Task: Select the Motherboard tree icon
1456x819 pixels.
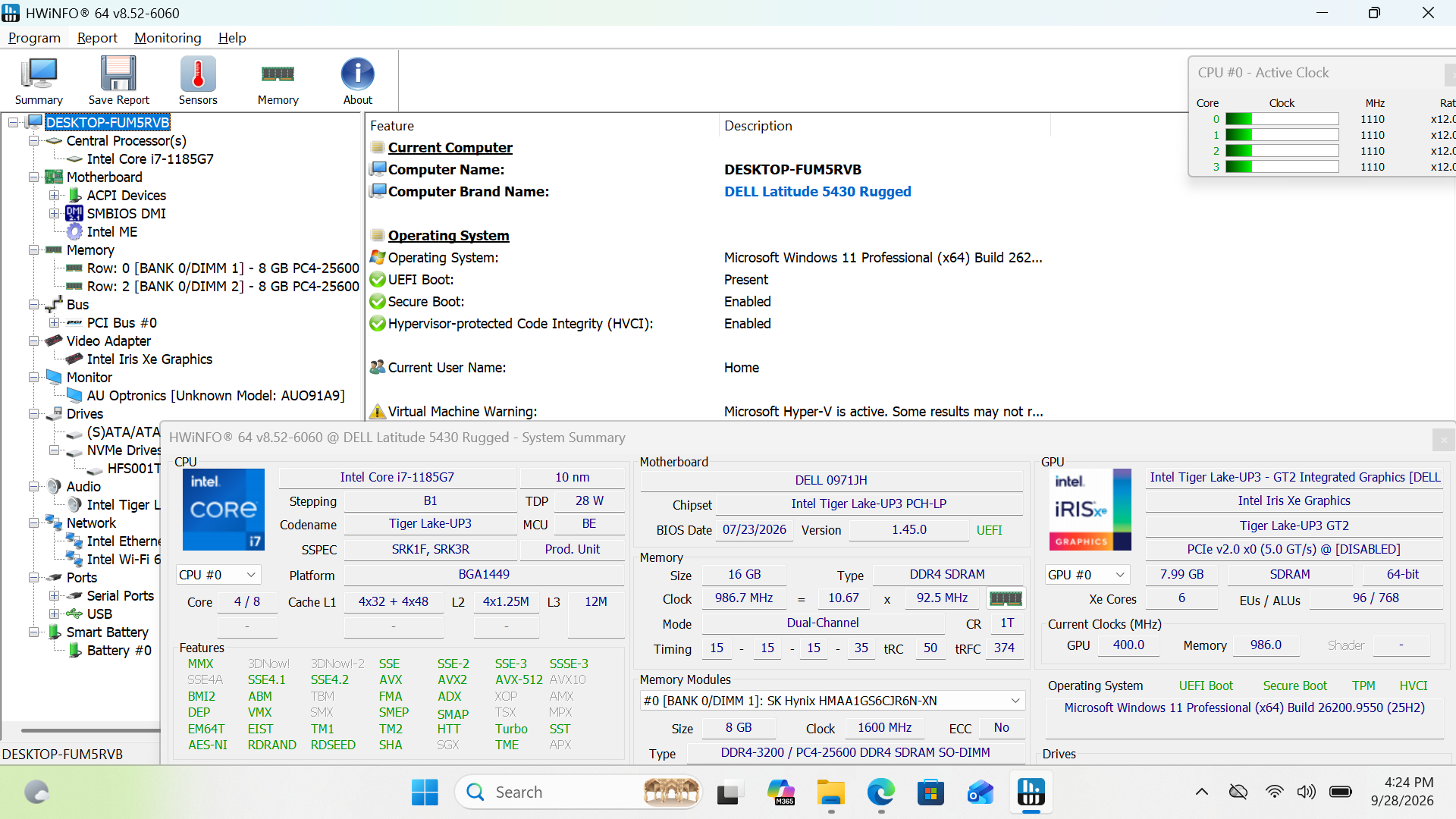Action: point(54,177)
